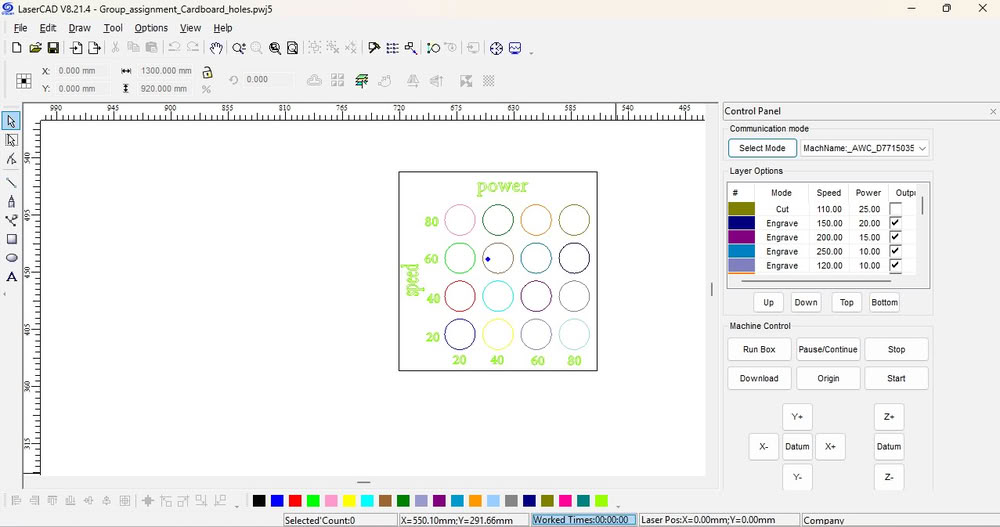1000x527 pixels.
Task: Select the Text tool
Action: [11, 277]
